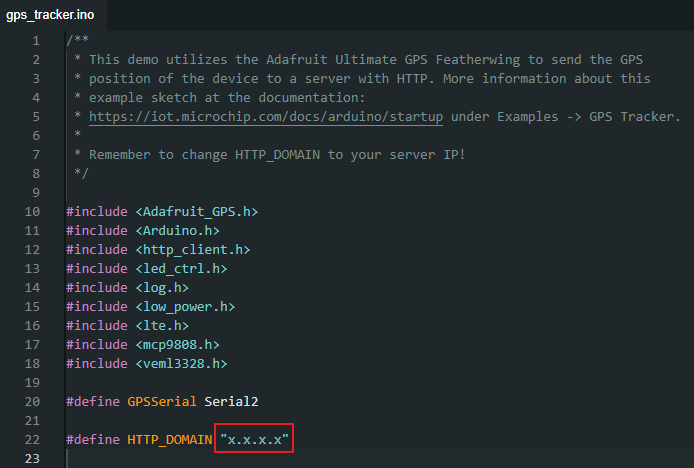Select the gps_tracker.ino tab
Image resolution: width=694 pixels, height=468 pixels.
50,15
